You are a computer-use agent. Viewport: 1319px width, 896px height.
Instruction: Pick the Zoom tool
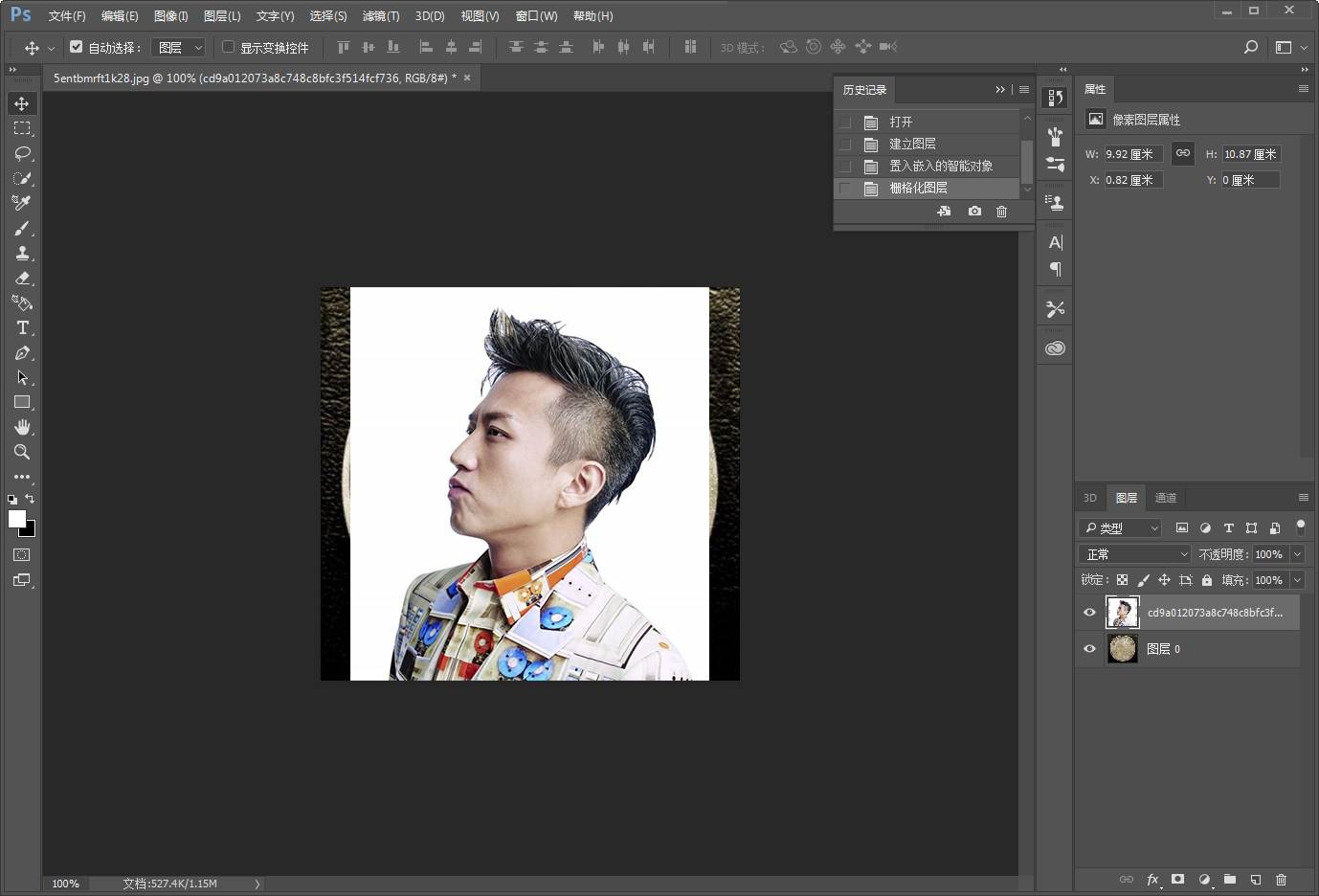coord(22,452)
